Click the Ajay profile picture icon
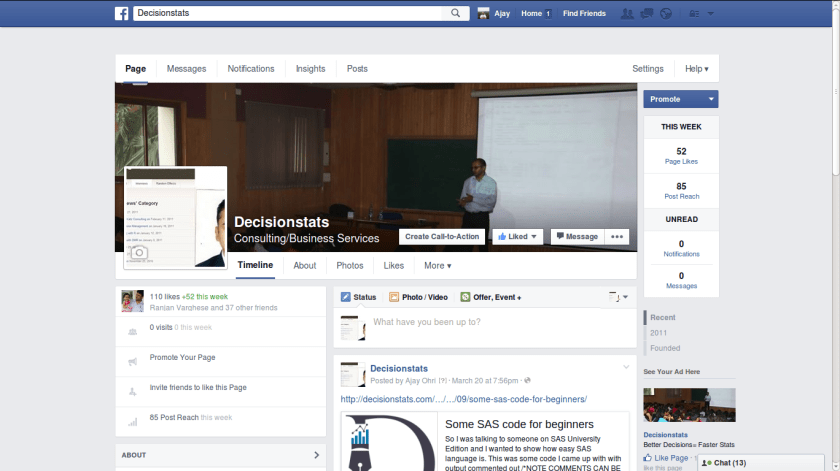 [483, 13]
